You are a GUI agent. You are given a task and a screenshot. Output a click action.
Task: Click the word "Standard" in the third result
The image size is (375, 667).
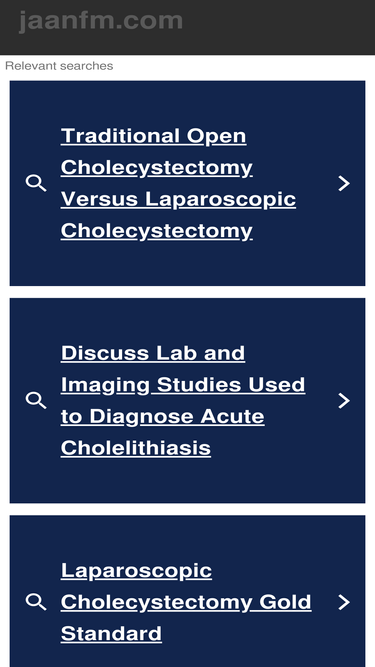tap(111, 634)
